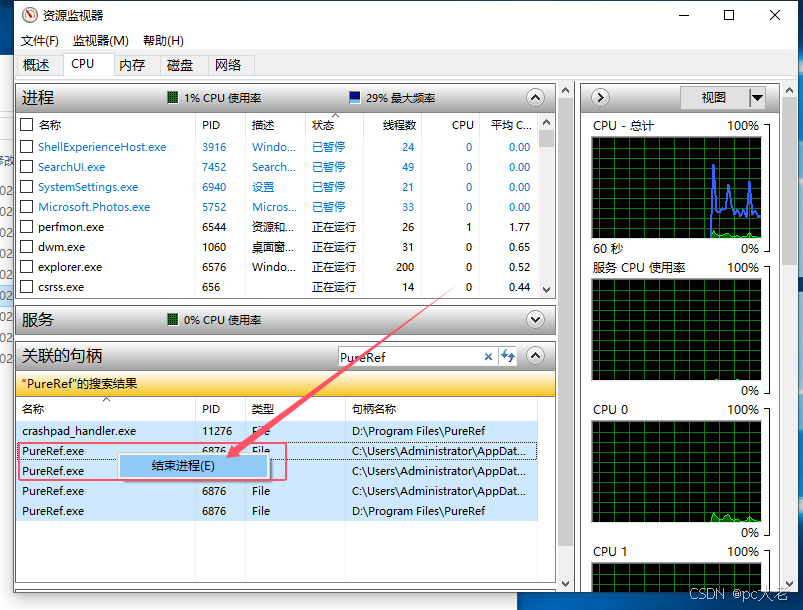Choose 结束进程(E) from the context menu
803x610 pixels.
[x=194, y=466]
